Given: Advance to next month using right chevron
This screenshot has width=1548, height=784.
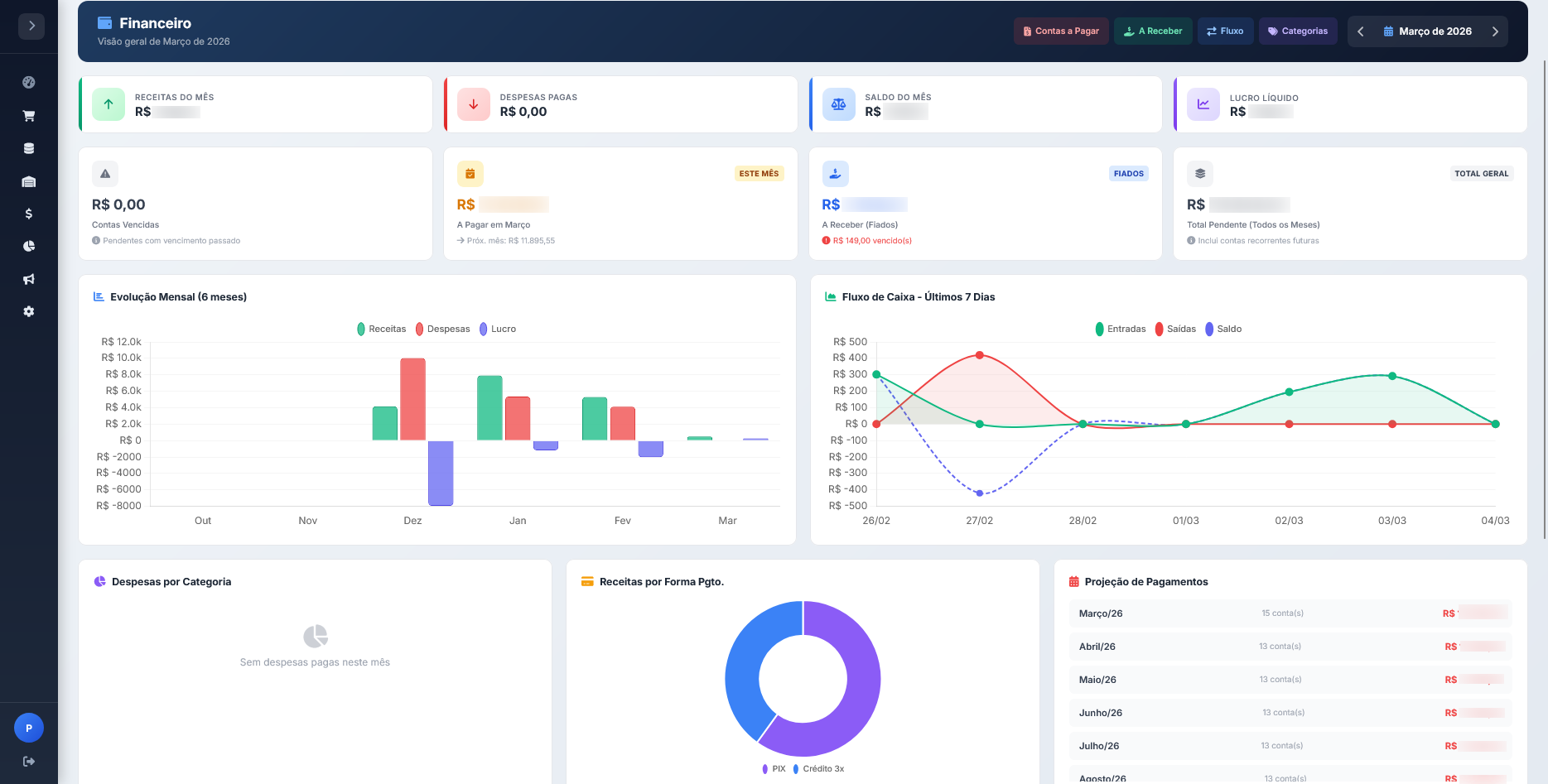Looking at the screenshot, I should (1495, 31).
